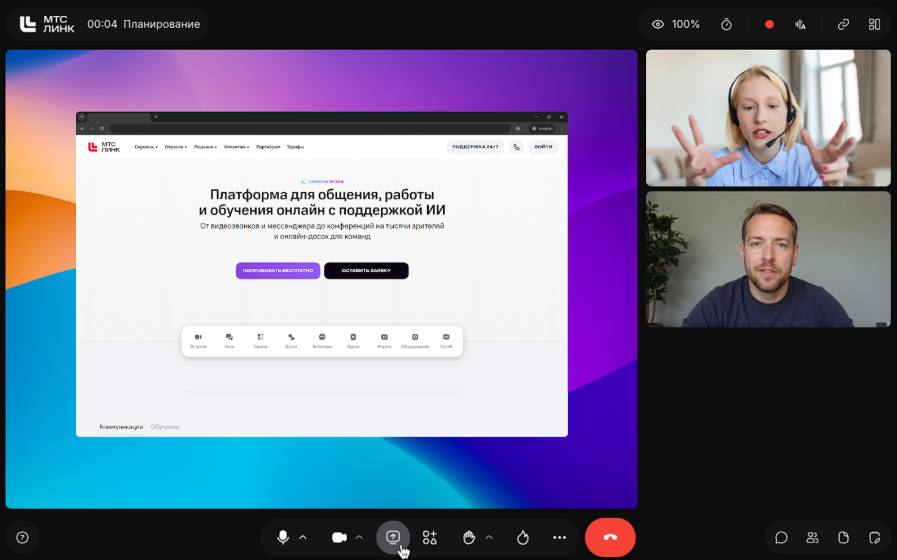This screenshot has height=560, width=897.
Task: Open the timer tool
Action: coord(727,24)
